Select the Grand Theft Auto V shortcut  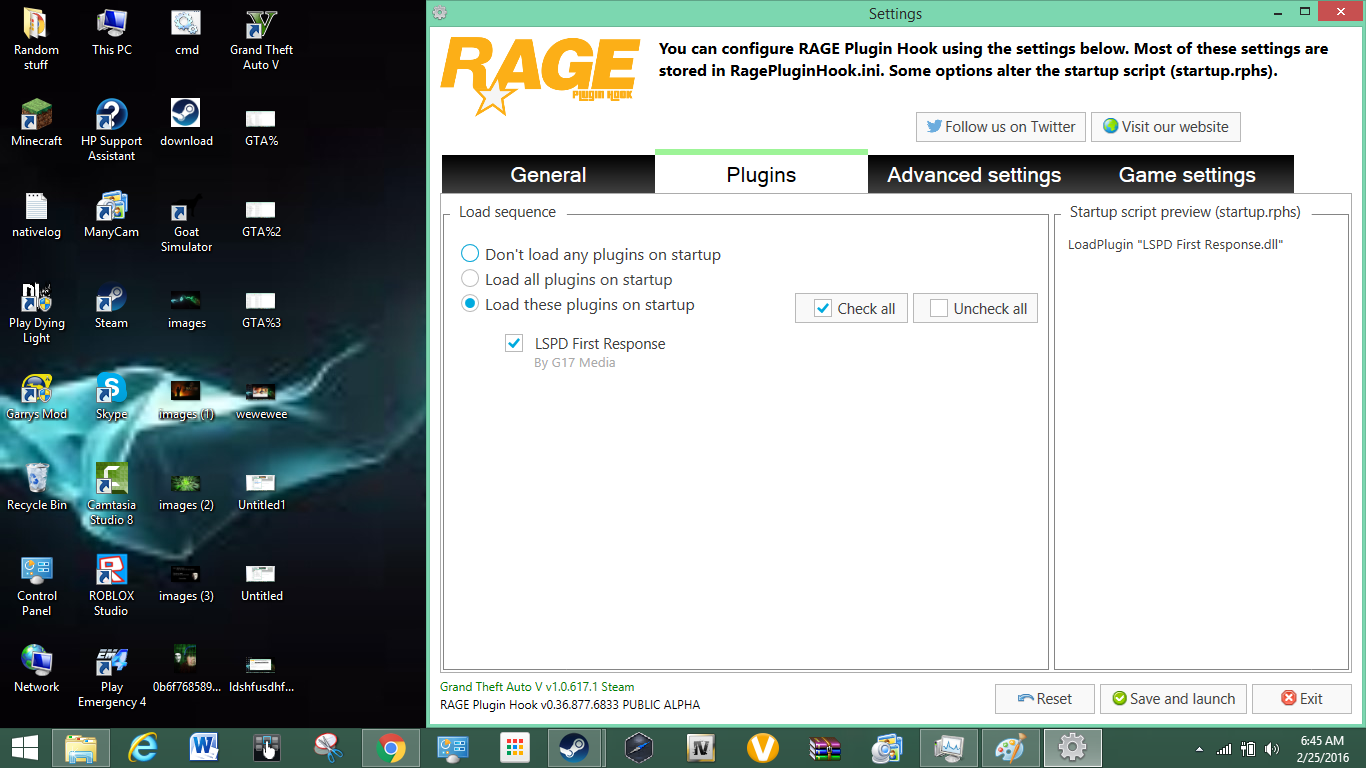tap(261, 40)
